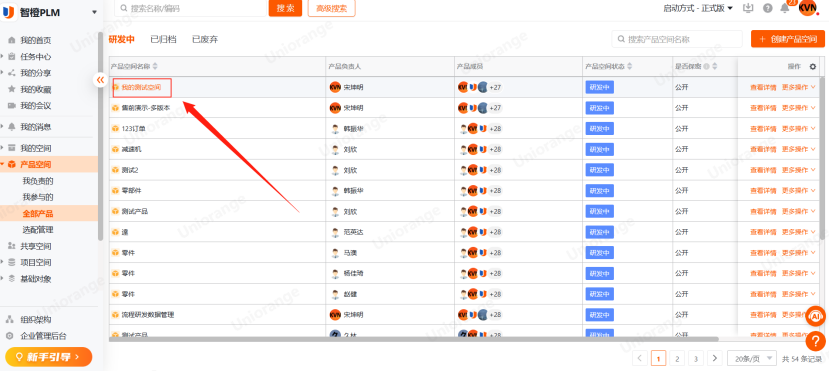830x372 pixels.
Task: Open 我的会议 in the sidebar
Action: pyautogui.click(x=35, y=106)
